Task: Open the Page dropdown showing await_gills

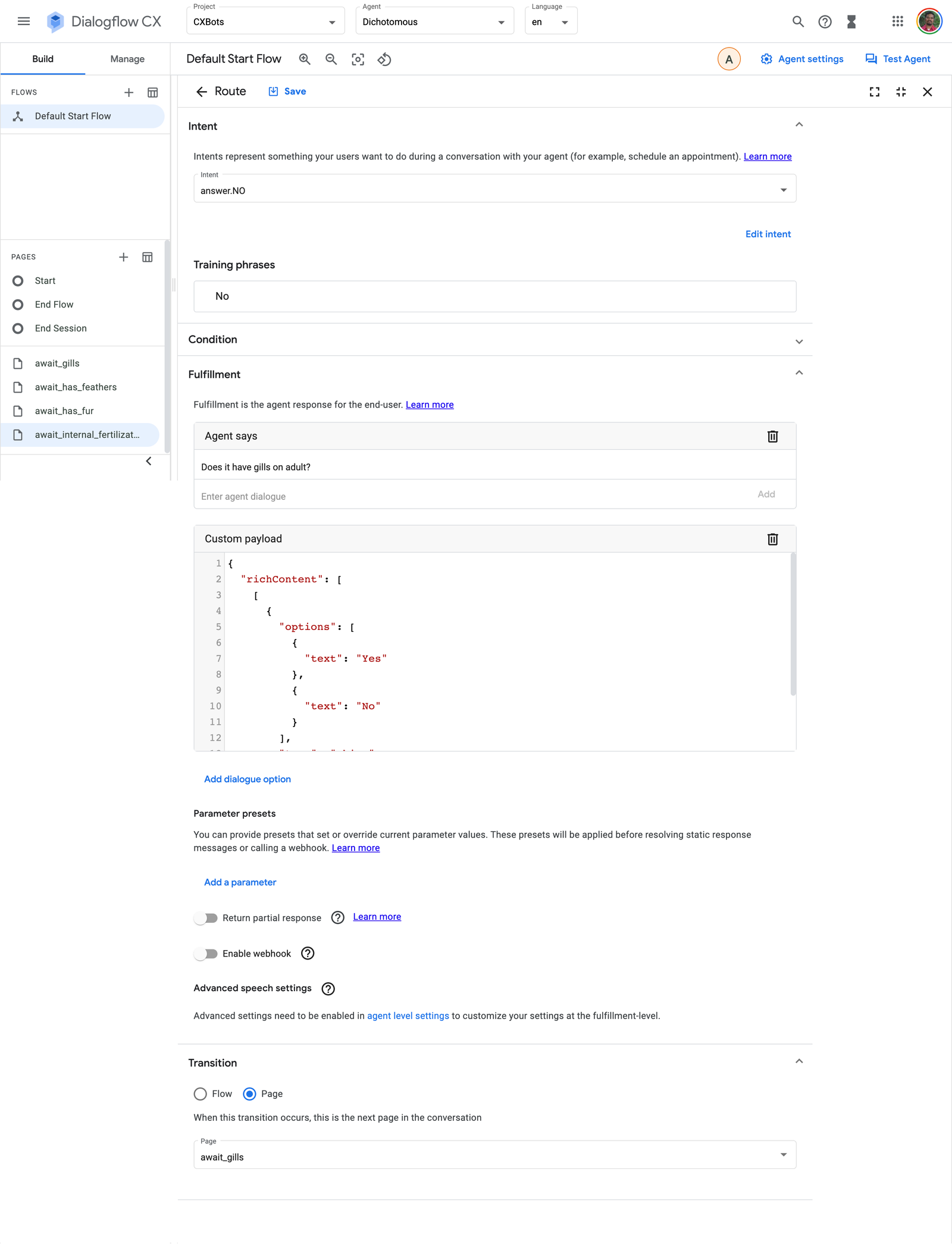Action: pyautogui.click(x=494, y=1157)
